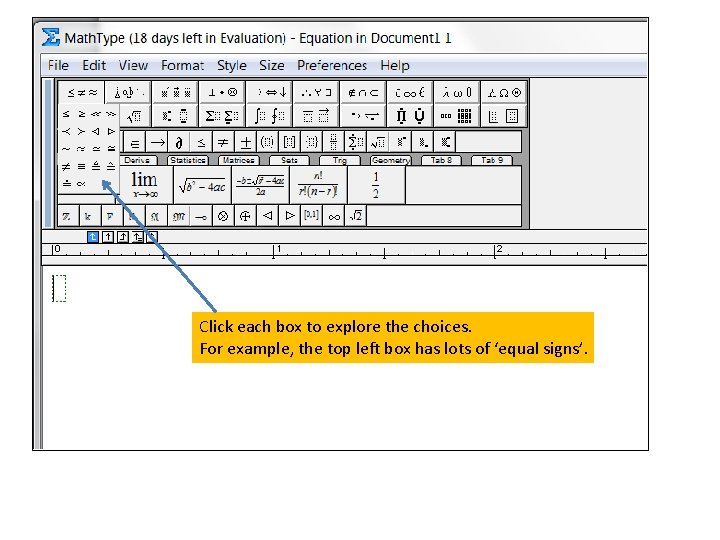The width and height of the screenshot is (720, 540).
Task: Open the embellishments palette
Action: point(175,92)
